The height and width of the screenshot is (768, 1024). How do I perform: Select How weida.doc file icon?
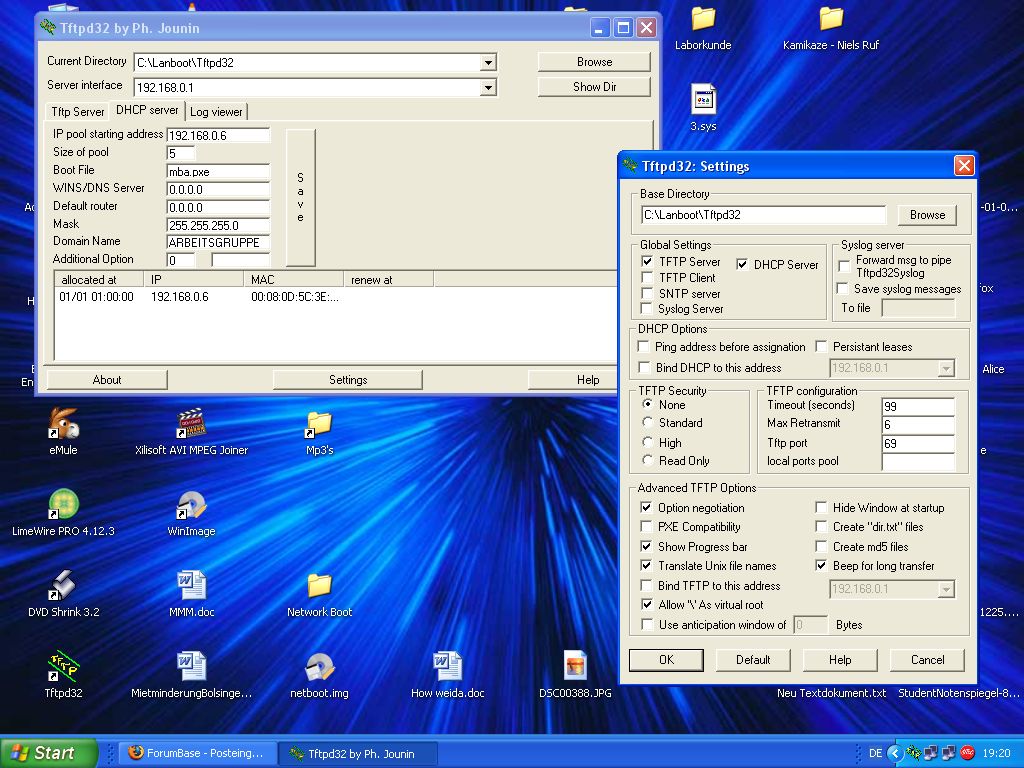[447, 667]
